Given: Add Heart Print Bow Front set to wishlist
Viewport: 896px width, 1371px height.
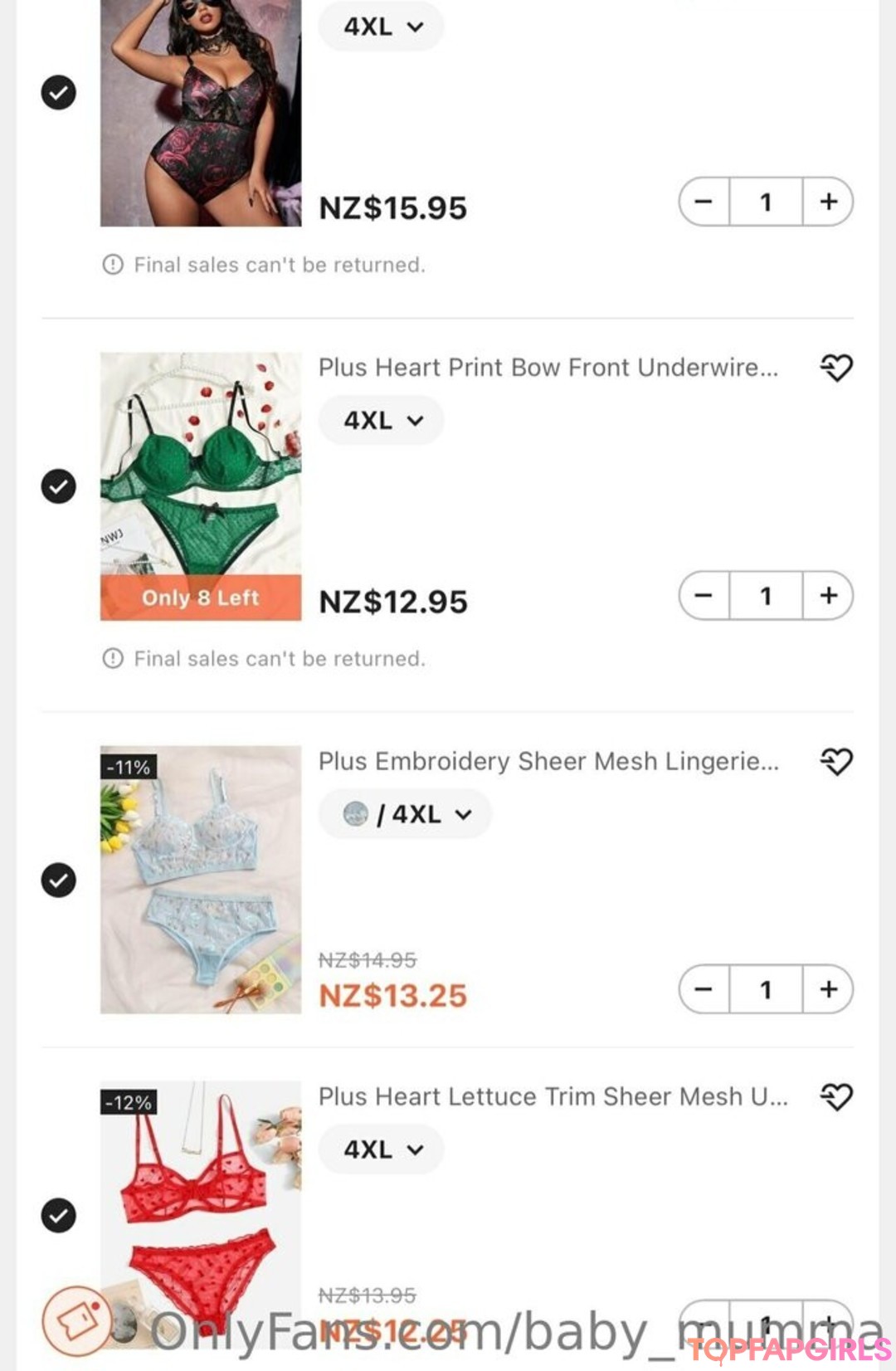Looking at the screenshot, I should click(835, 368).
